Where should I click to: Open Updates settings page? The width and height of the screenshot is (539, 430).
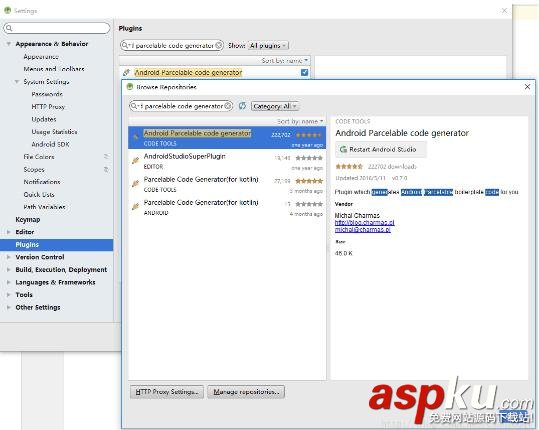point(44,119)
